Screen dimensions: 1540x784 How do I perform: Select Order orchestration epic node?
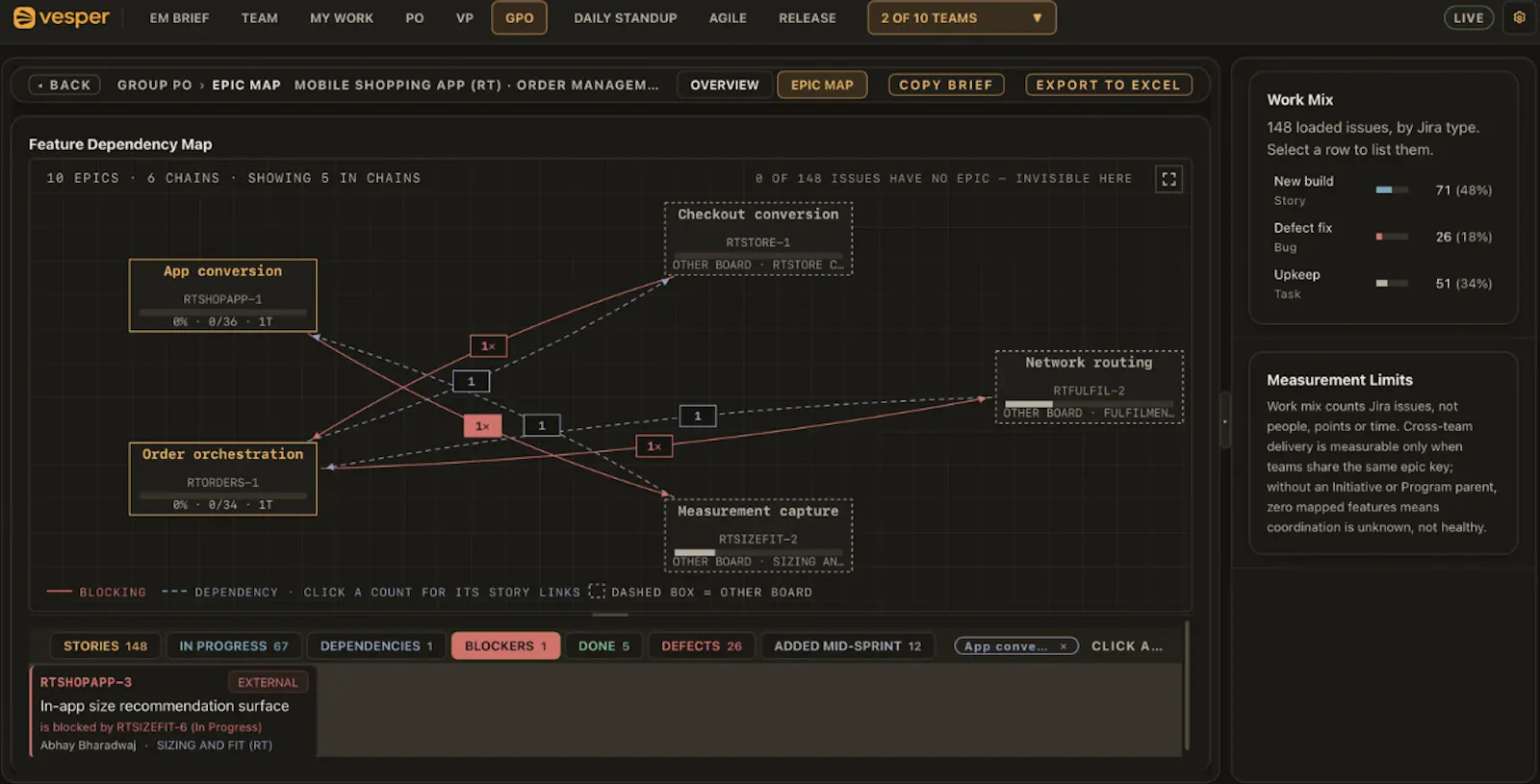coord(223,479)
